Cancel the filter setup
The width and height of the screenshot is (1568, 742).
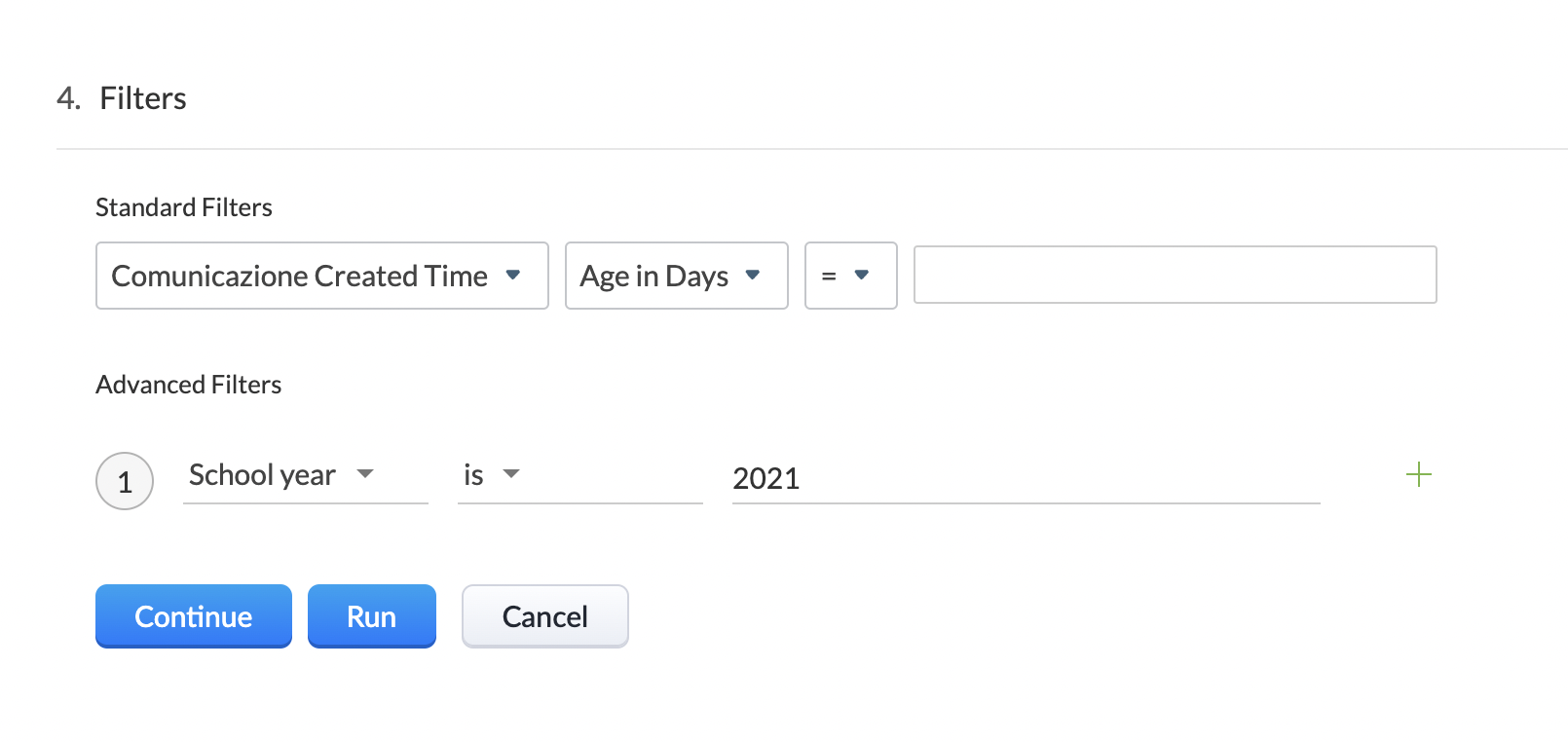tap(544, 616)
